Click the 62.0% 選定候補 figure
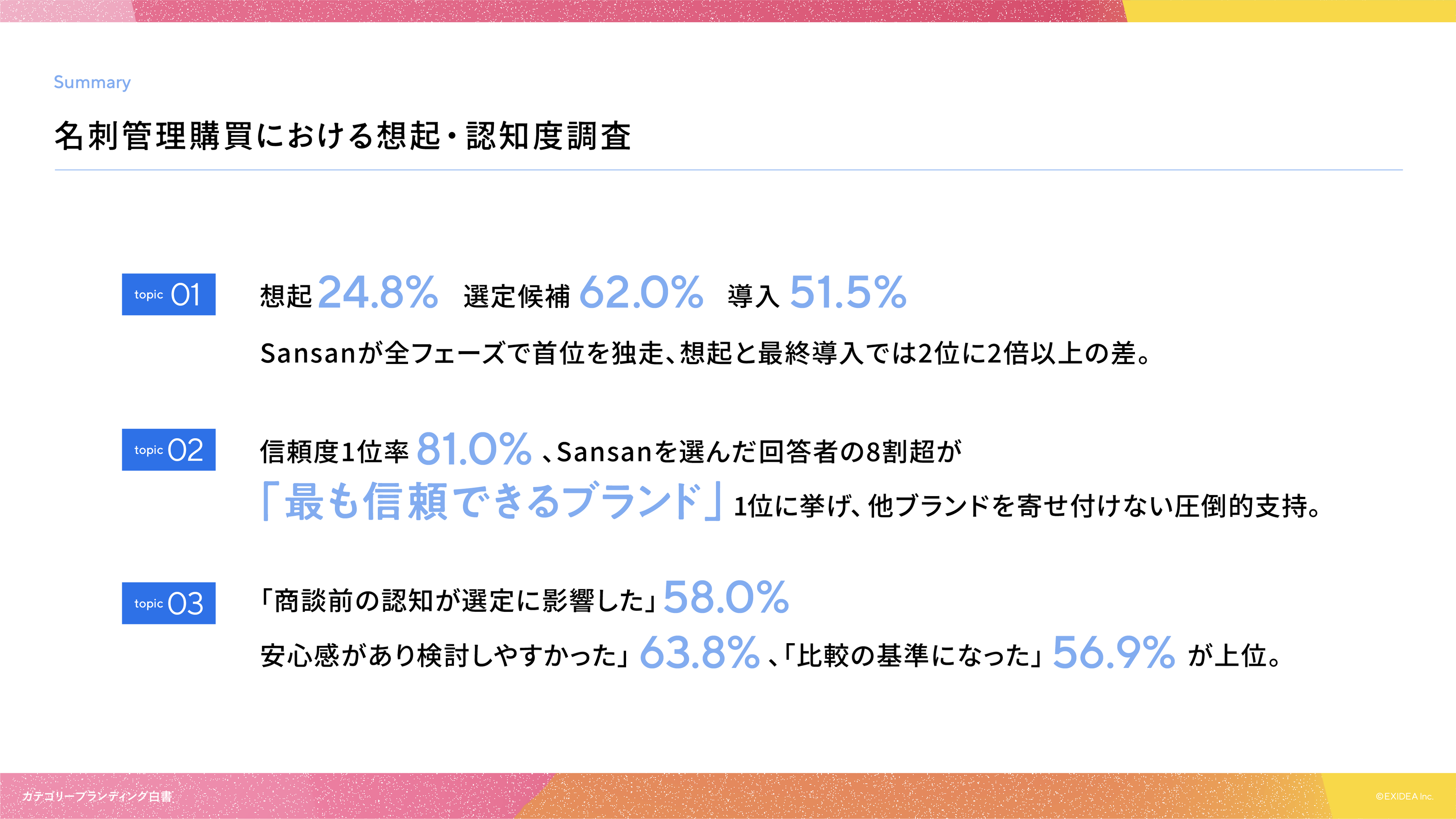This screenshot has height=819, width=1456. tap(641, 293)
